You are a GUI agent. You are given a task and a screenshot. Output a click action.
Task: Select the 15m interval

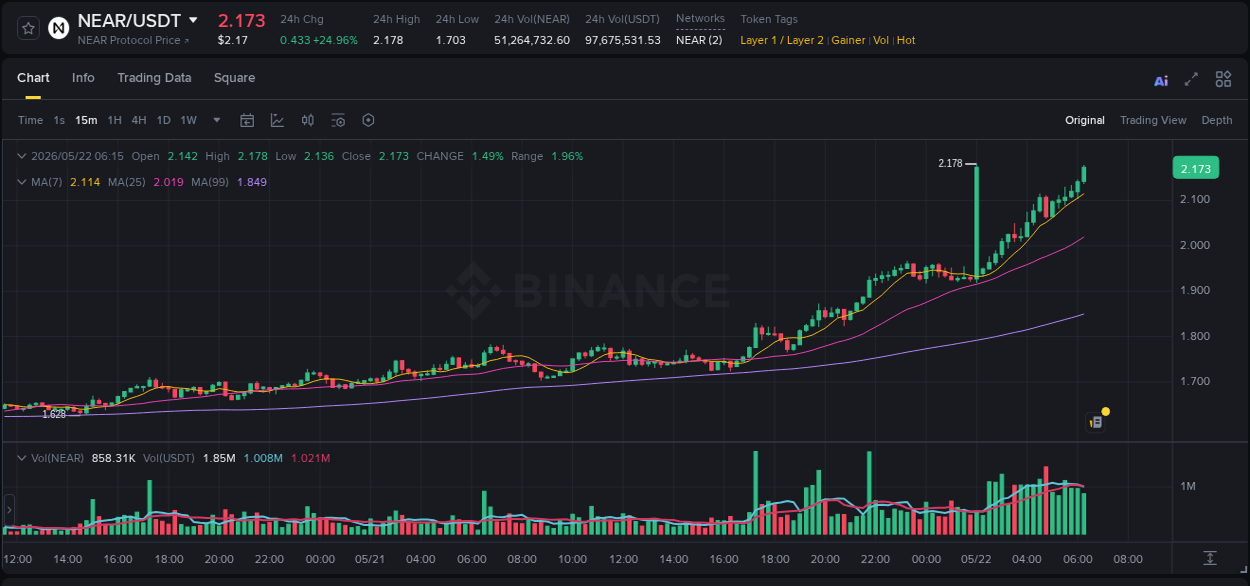pos(86,120)
